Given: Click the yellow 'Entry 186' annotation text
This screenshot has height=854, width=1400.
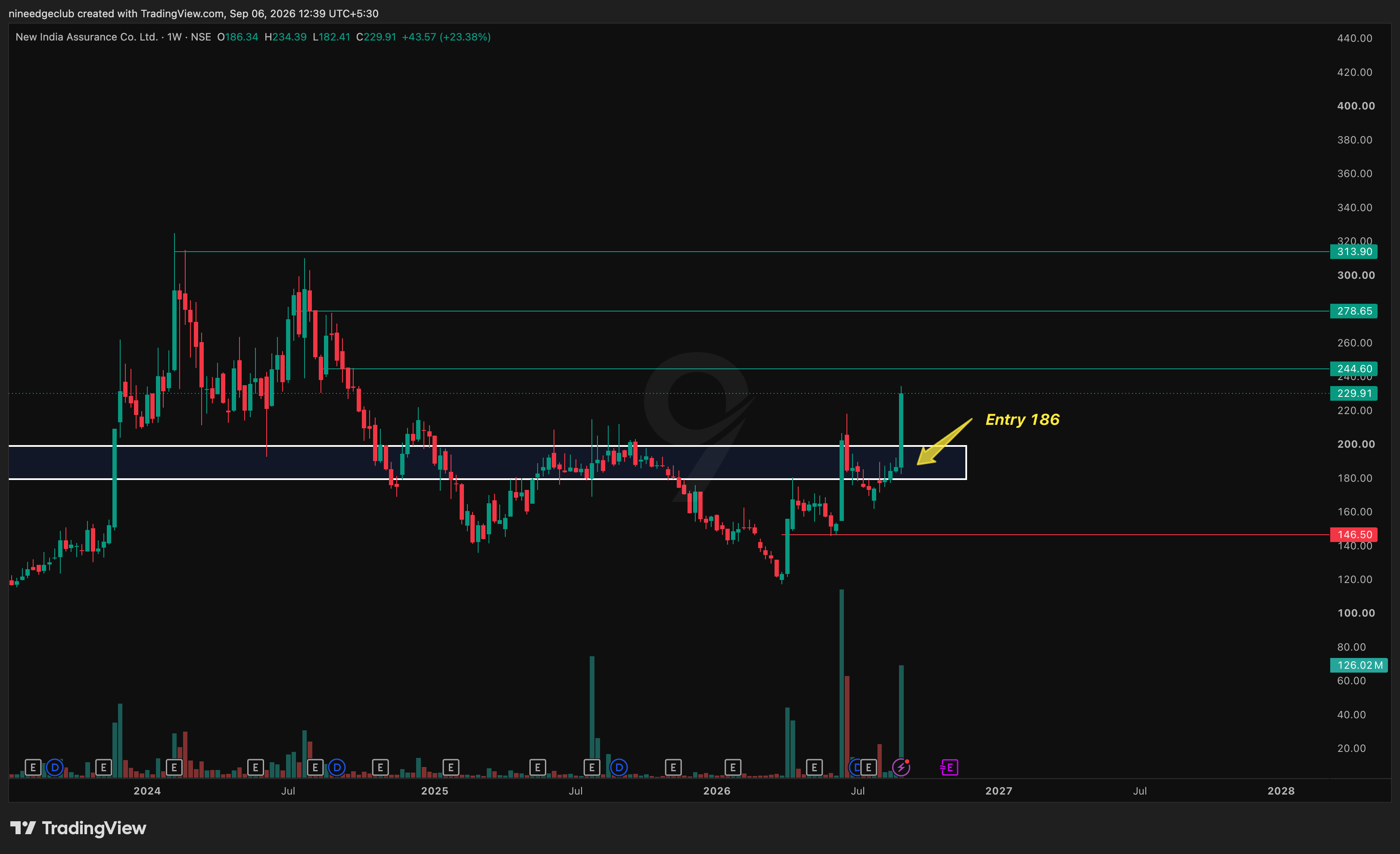Looking at the screenshot, I should click(1022, 419).
